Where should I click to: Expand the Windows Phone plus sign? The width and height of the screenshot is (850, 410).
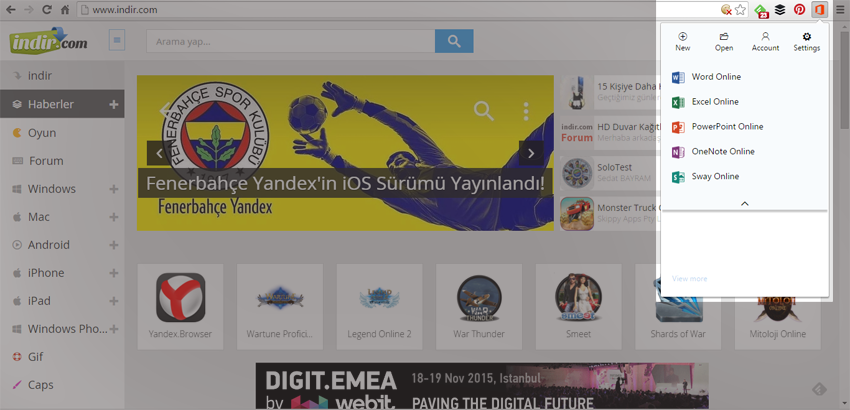[114, 329]
